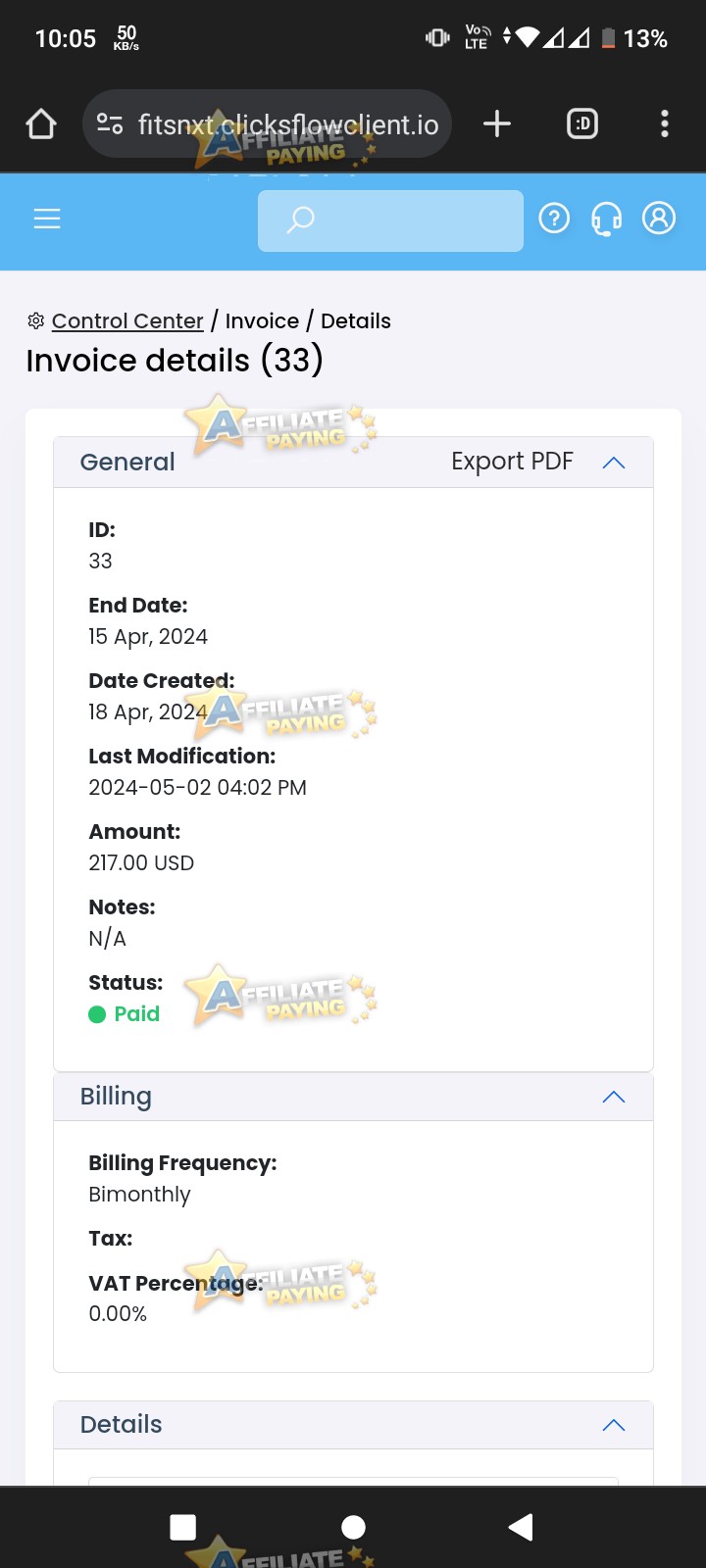The image size is (706, 1568).
Task: Select the Invoice breadcrumb item
Action: click(x=262, y=320)
